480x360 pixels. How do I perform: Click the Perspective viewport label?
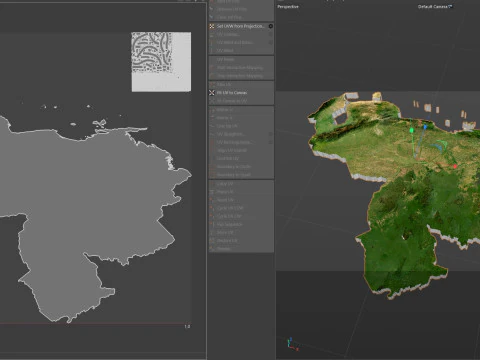click(288, 6)
